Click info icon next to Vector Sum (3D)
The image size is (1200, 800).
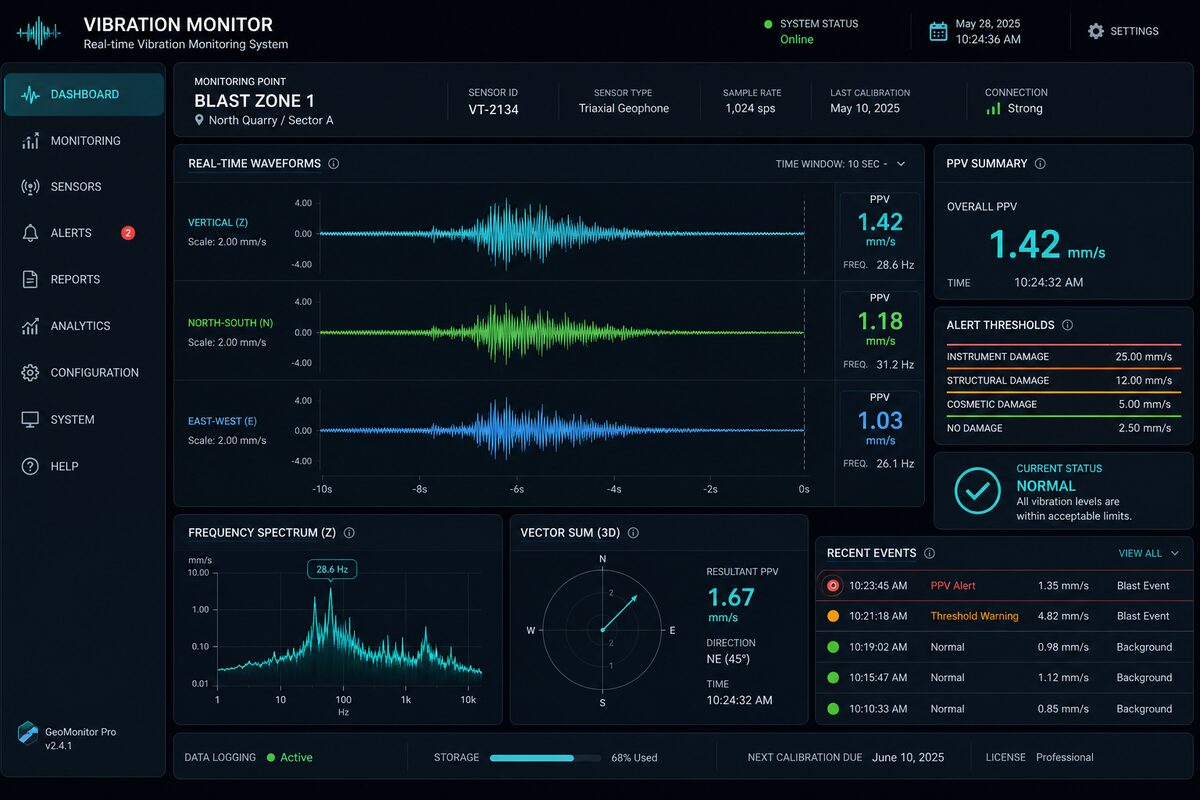(x=633, y=533)
